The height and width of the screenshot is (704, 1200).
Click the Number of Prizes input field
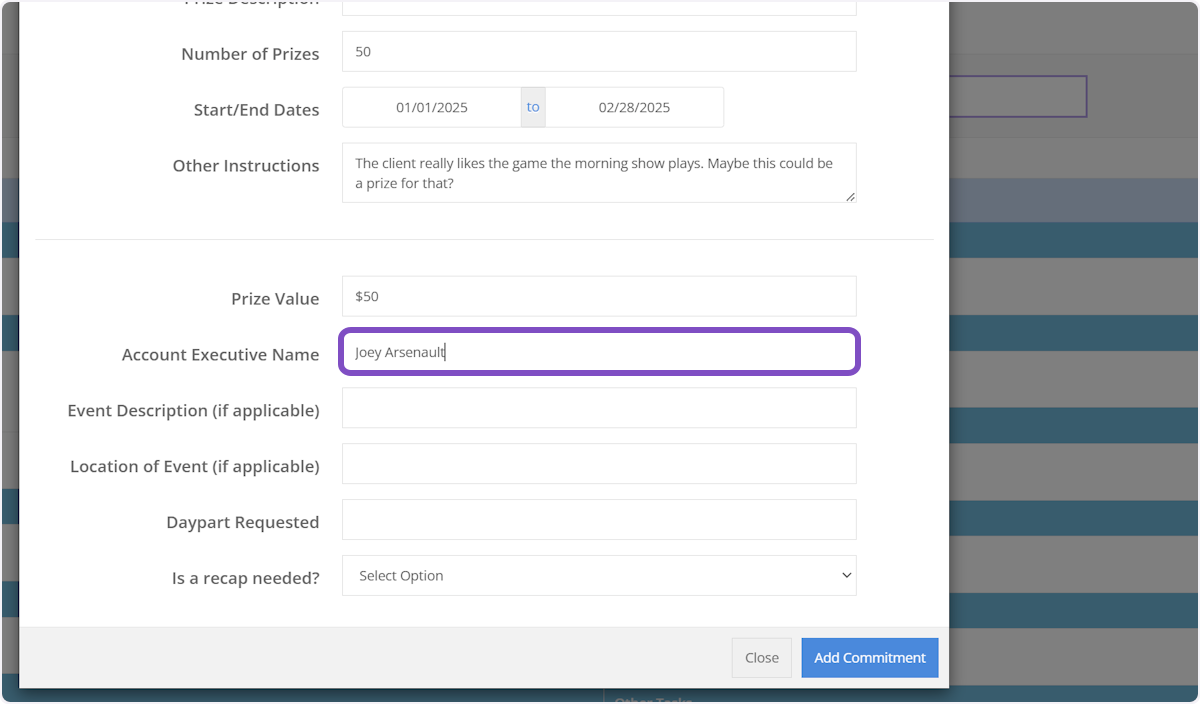(x=598, y=52)
